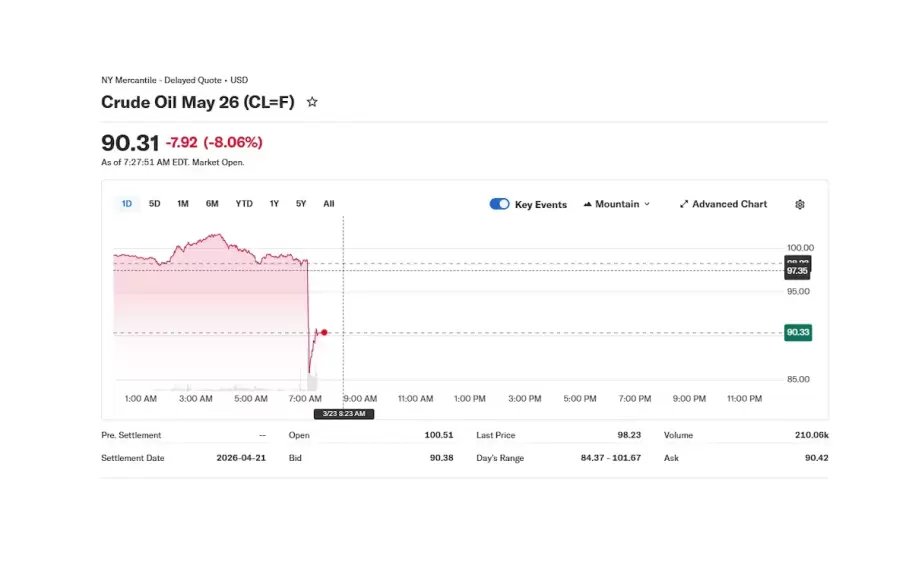Click the As of 7:27:51 AM EDT timestamp
This screenshot has height=562, width=912.
(x=173, y=162)
